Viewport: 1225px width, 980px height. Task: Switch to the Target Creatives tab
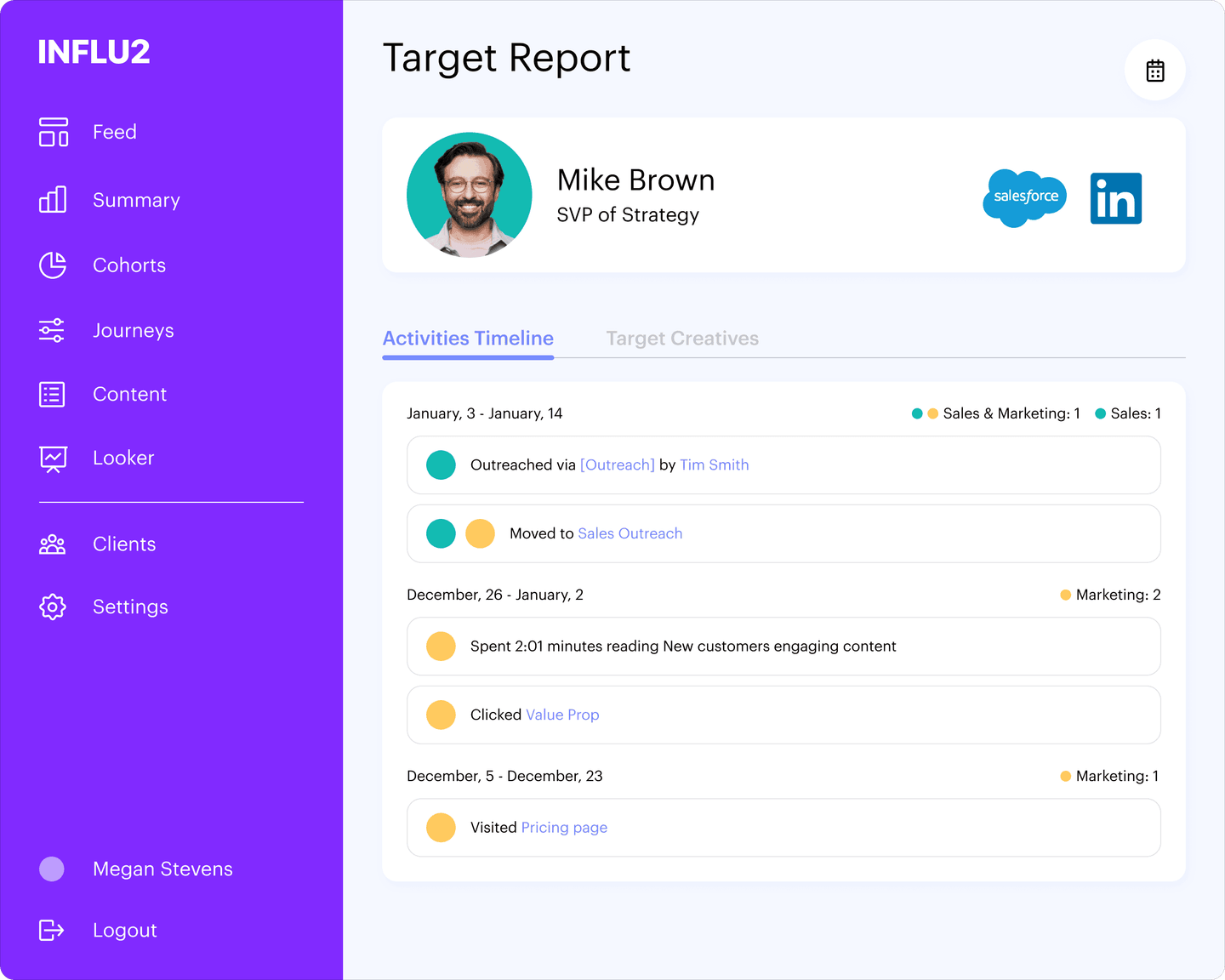[x=681, y=339]
